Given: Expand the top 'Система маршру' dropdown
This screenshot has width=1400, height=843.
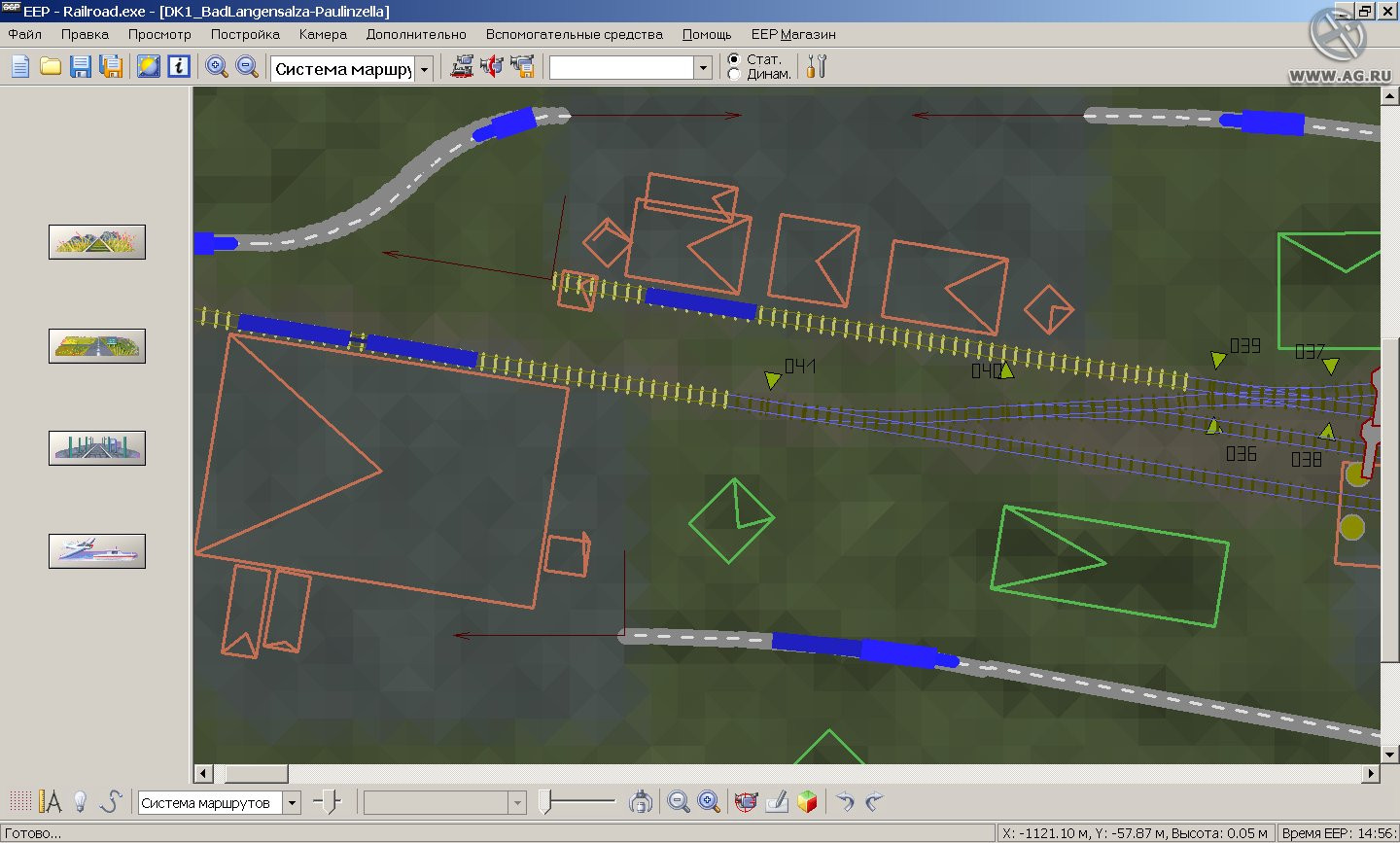Looking at the screenshot, I should click(x=424, y=68).
